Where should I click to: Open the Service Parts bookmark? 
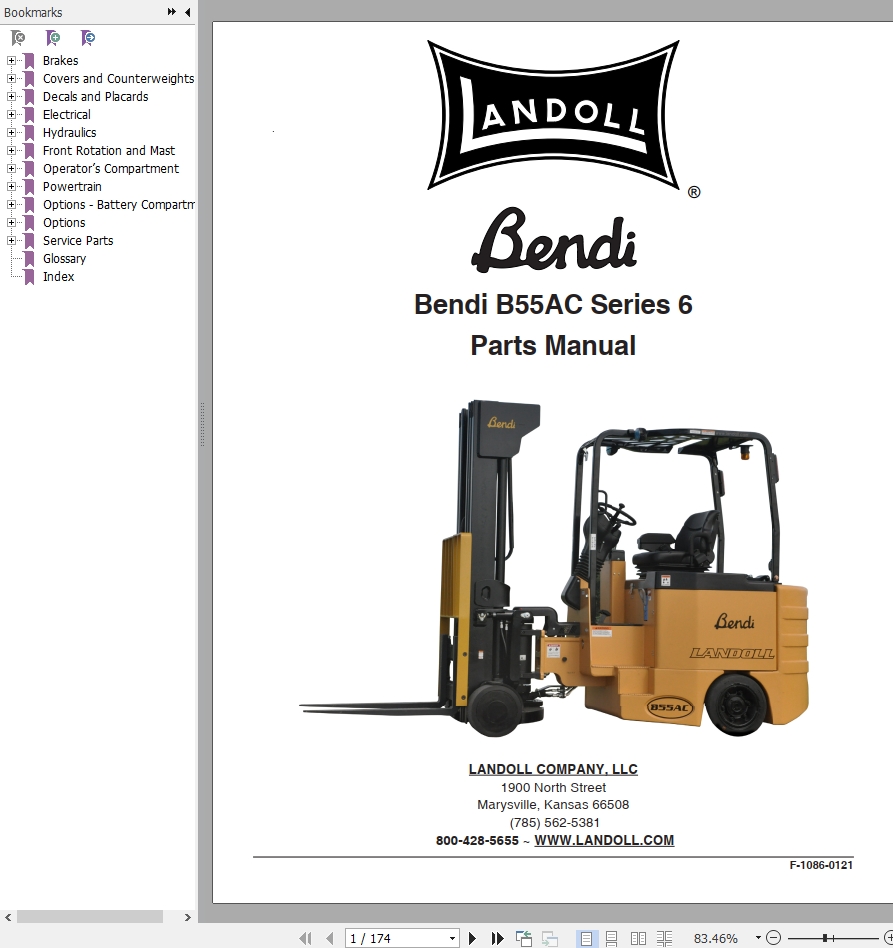point(78,241)
